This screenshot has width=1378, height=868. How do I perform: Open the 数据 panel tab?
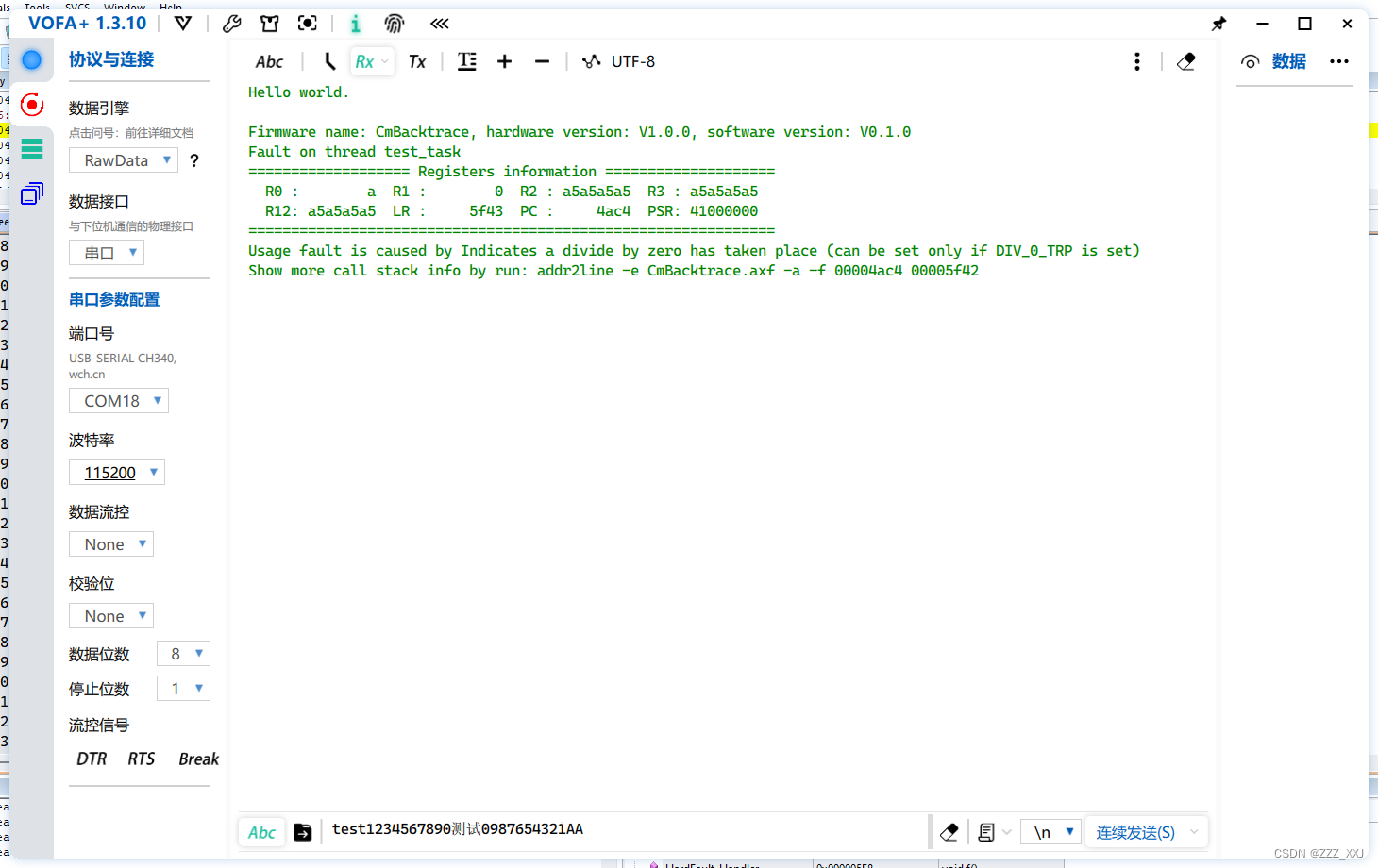pos(1289,61)
